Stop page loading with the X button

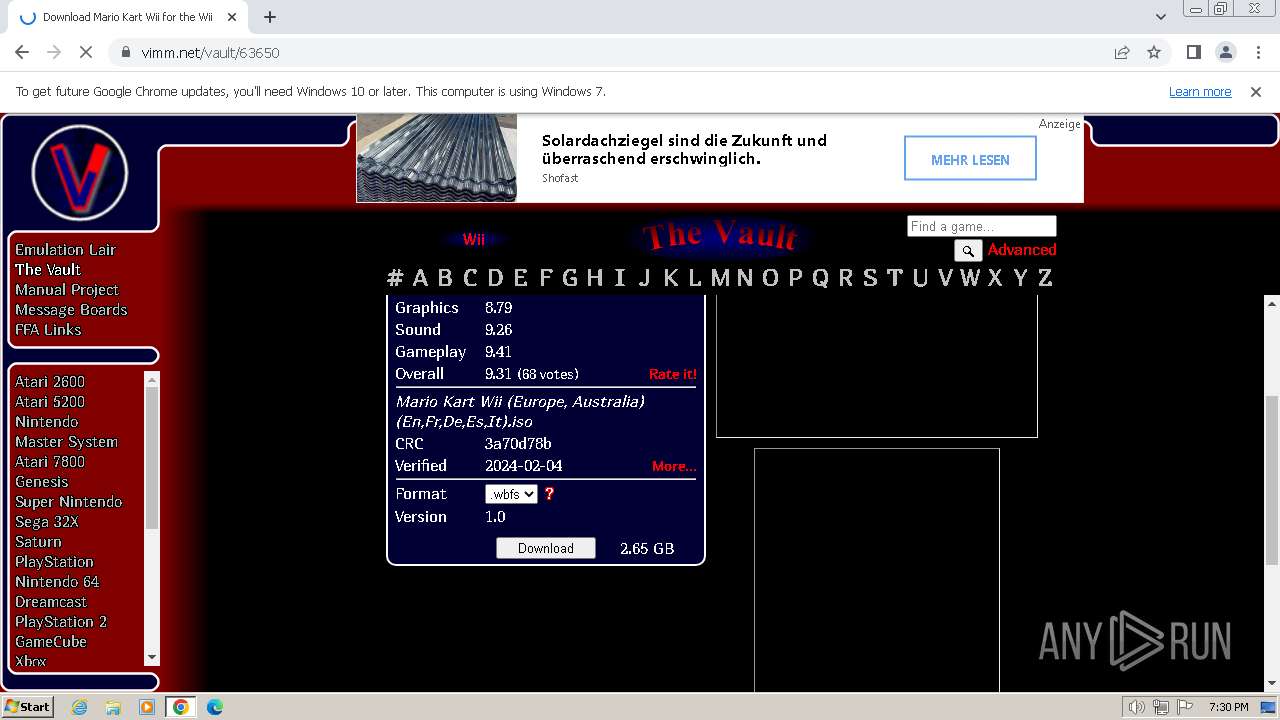point(86,52)
